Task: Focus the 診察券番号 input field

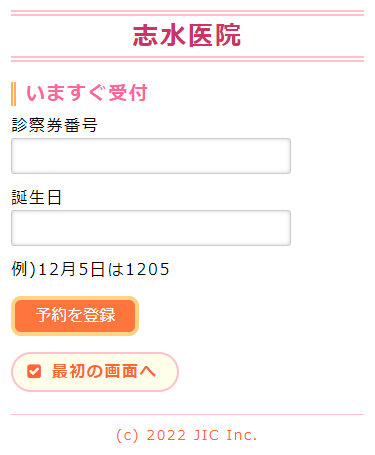Action: (151, 156)
